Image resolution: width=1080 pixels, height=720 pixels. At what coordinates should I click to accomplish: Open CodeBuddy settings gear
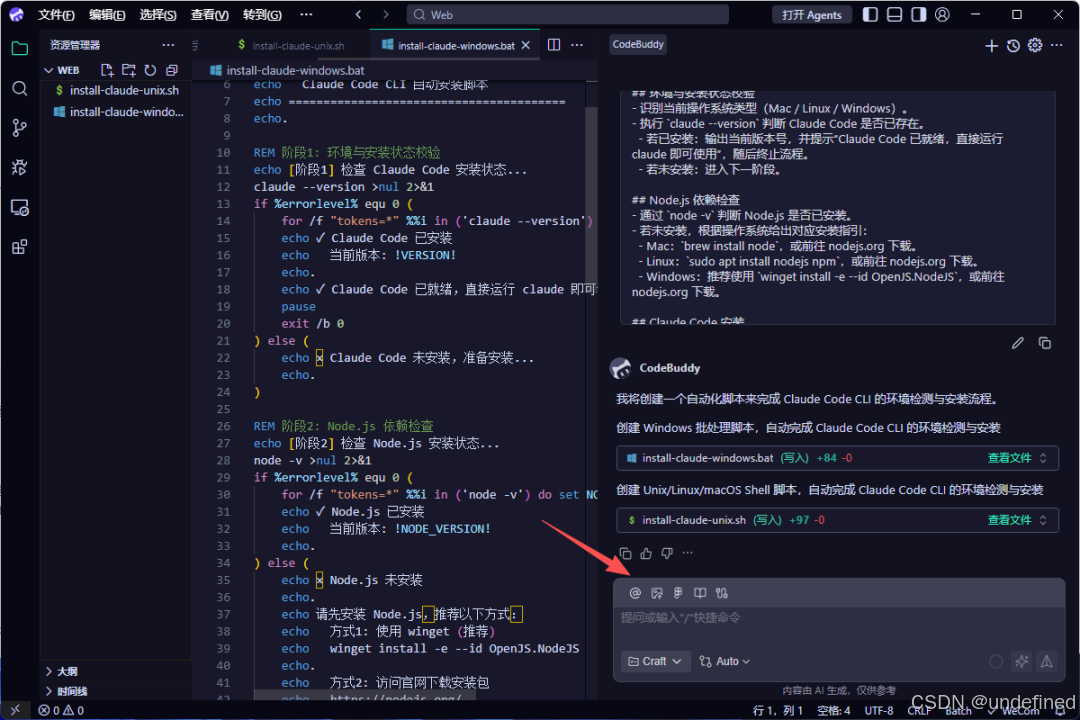(x=1035, y=45)
